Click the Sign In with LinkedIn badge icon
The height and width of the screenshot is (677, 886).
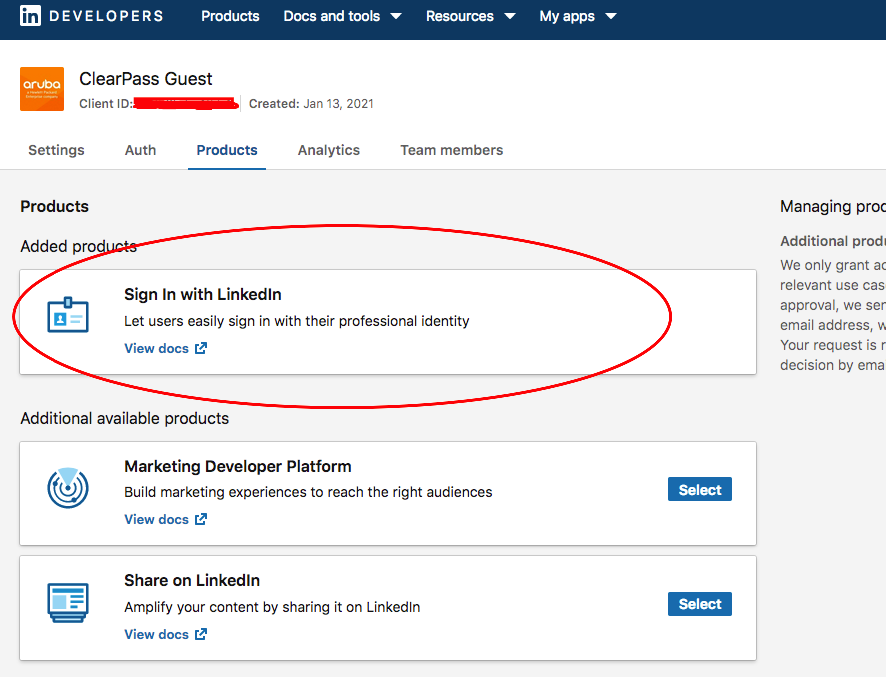[x=68, y=315]
